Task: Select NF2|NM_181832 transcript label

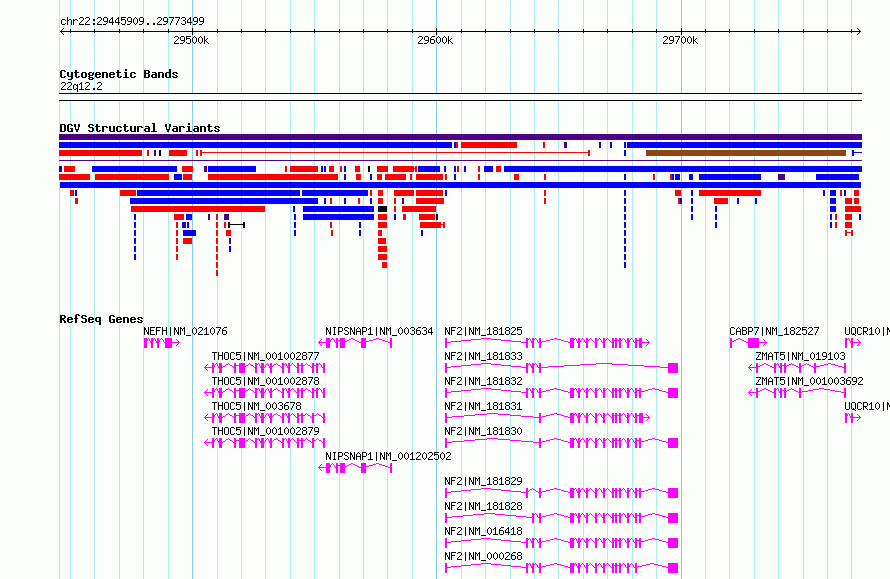Action: coord(483,381)
